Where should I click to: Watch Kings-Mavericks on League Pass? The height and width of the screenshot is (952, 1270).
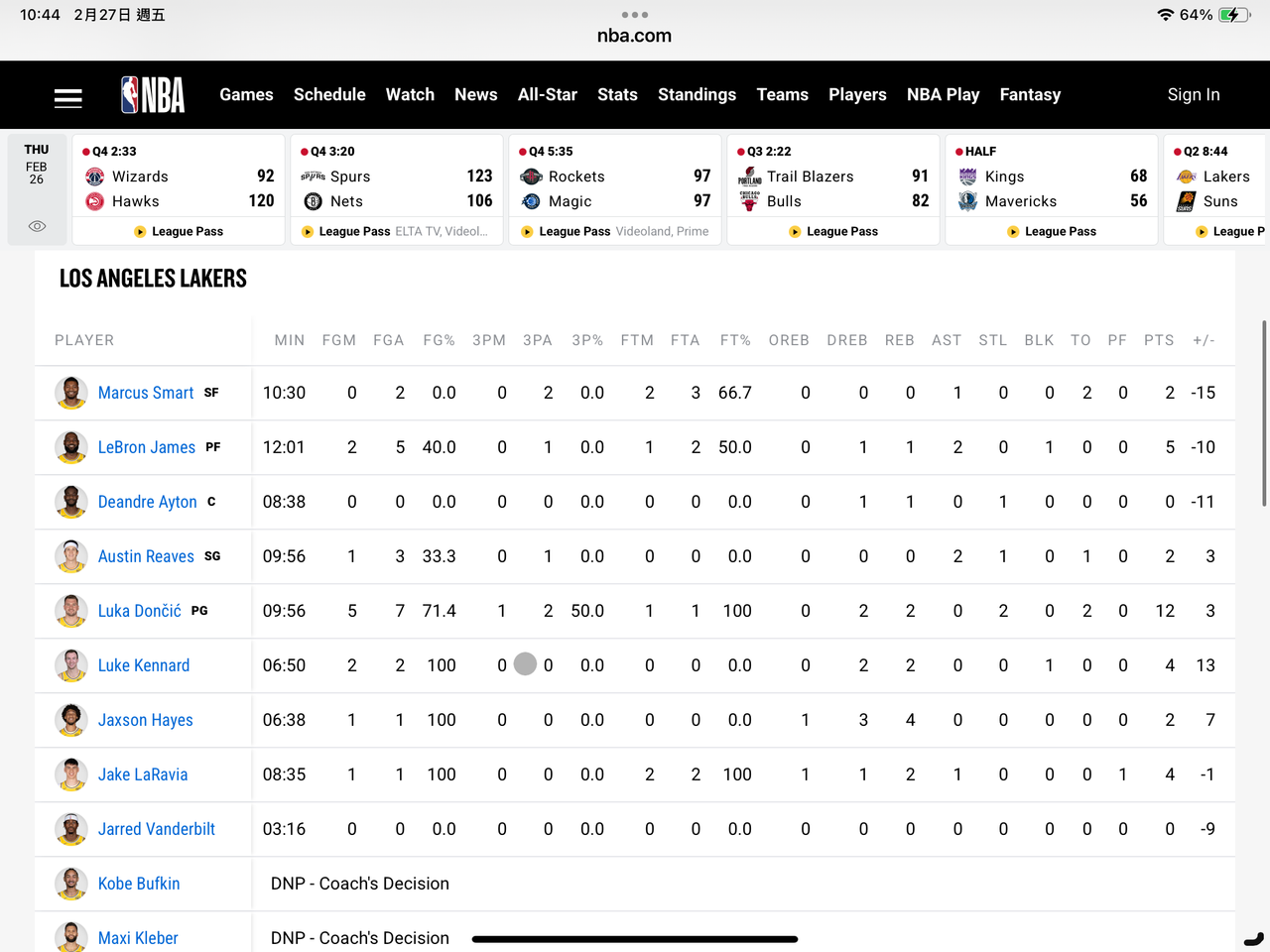(x=1052, y=231)
